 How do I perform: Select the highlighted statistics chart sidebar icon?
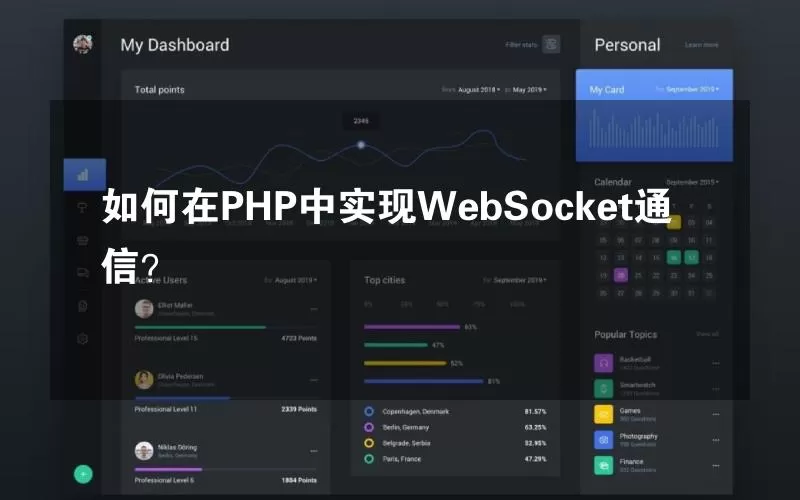(85, 174)
